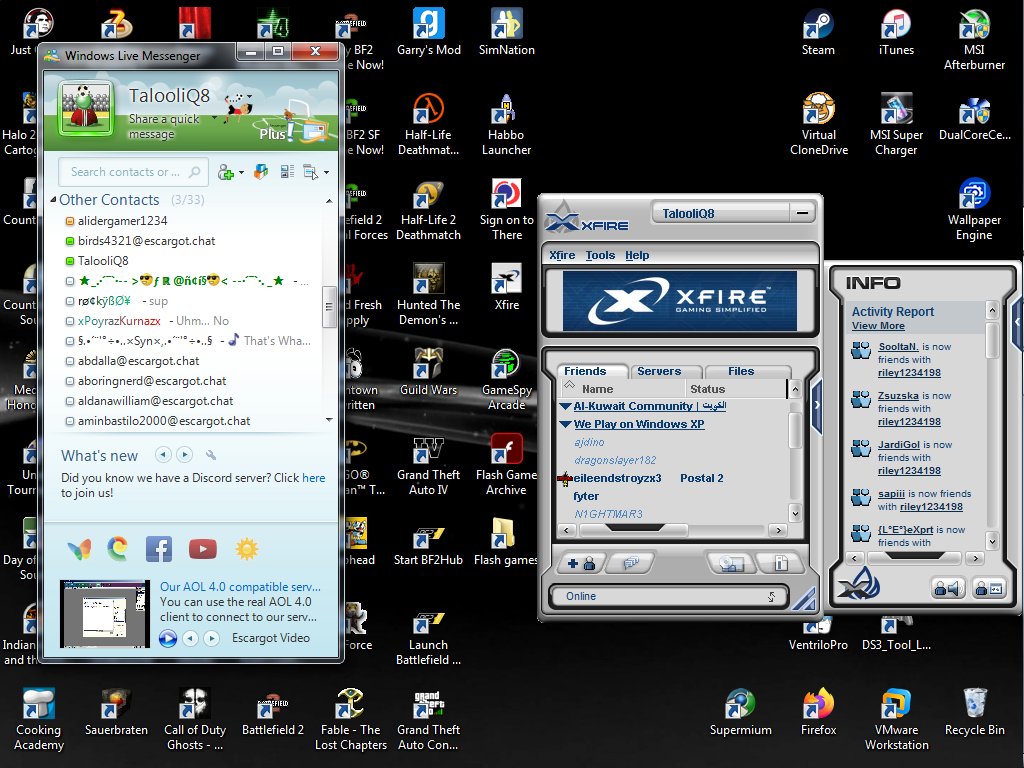Viewport: 1024px width, 768px height.
Task: Open the Tools menu in Xfire
Action: pyautogui.click(x=600, y=255)
